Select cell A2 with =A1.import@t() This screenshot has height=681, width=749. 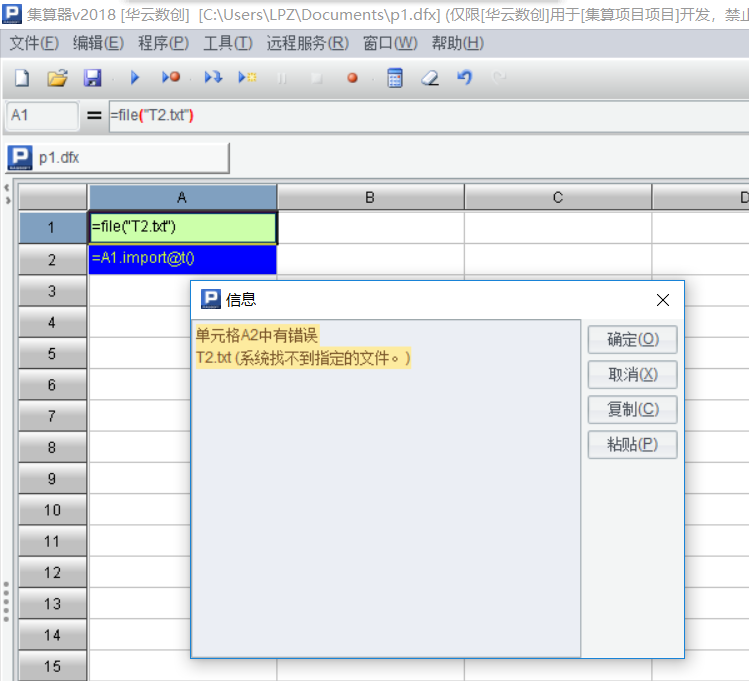click(182, 259)
